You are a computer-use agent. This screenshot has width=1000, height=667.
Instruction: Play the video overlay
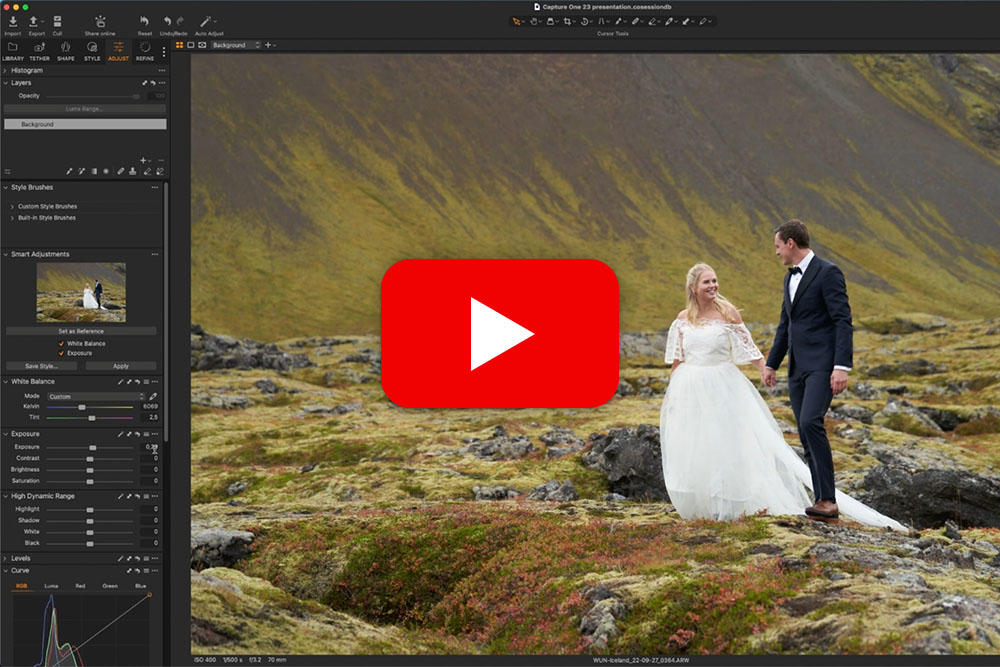[x=500, y=333]
